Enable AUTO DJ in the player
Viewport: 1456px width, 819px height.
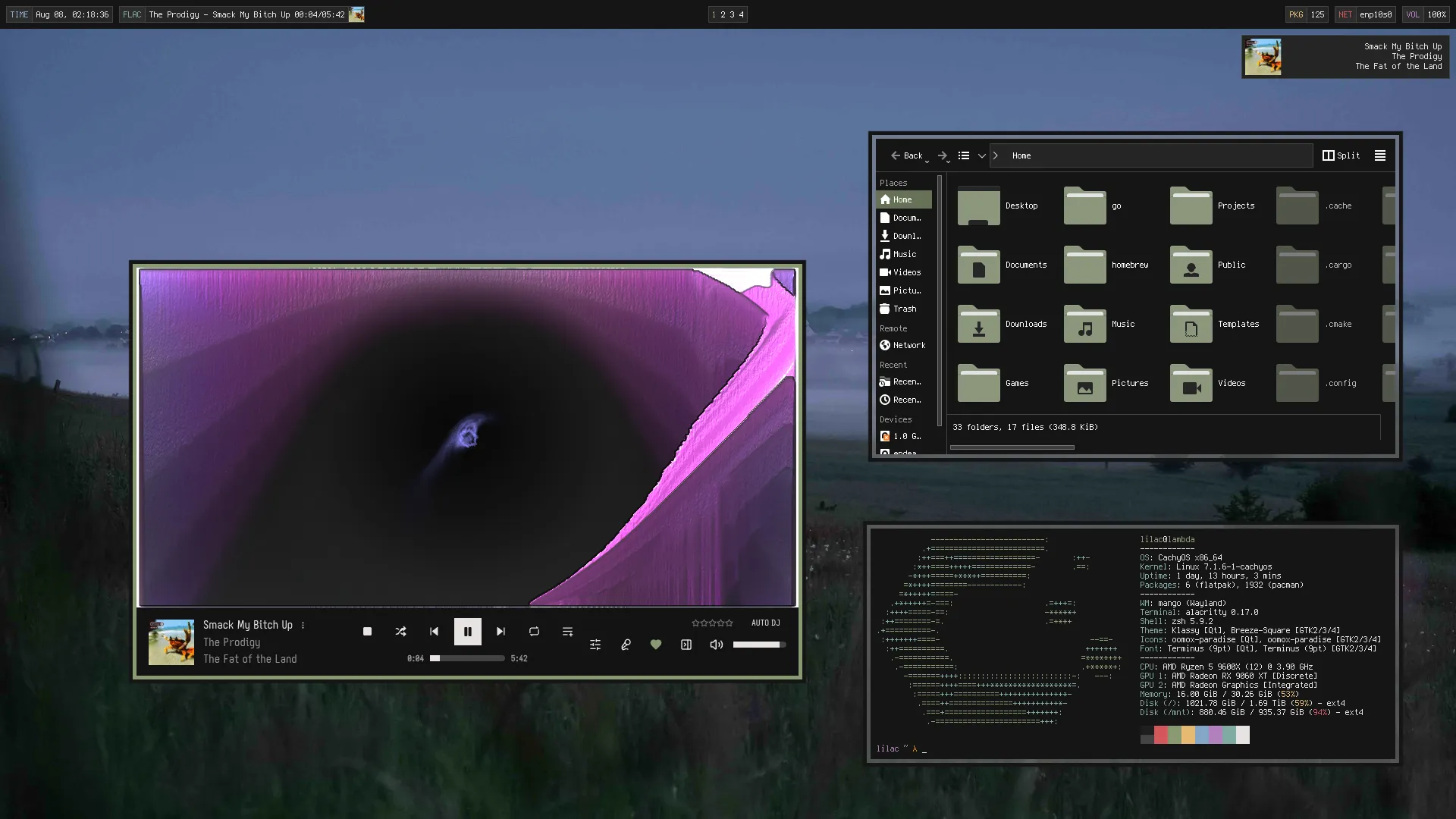pyautogui.click(x=765, y=623)
